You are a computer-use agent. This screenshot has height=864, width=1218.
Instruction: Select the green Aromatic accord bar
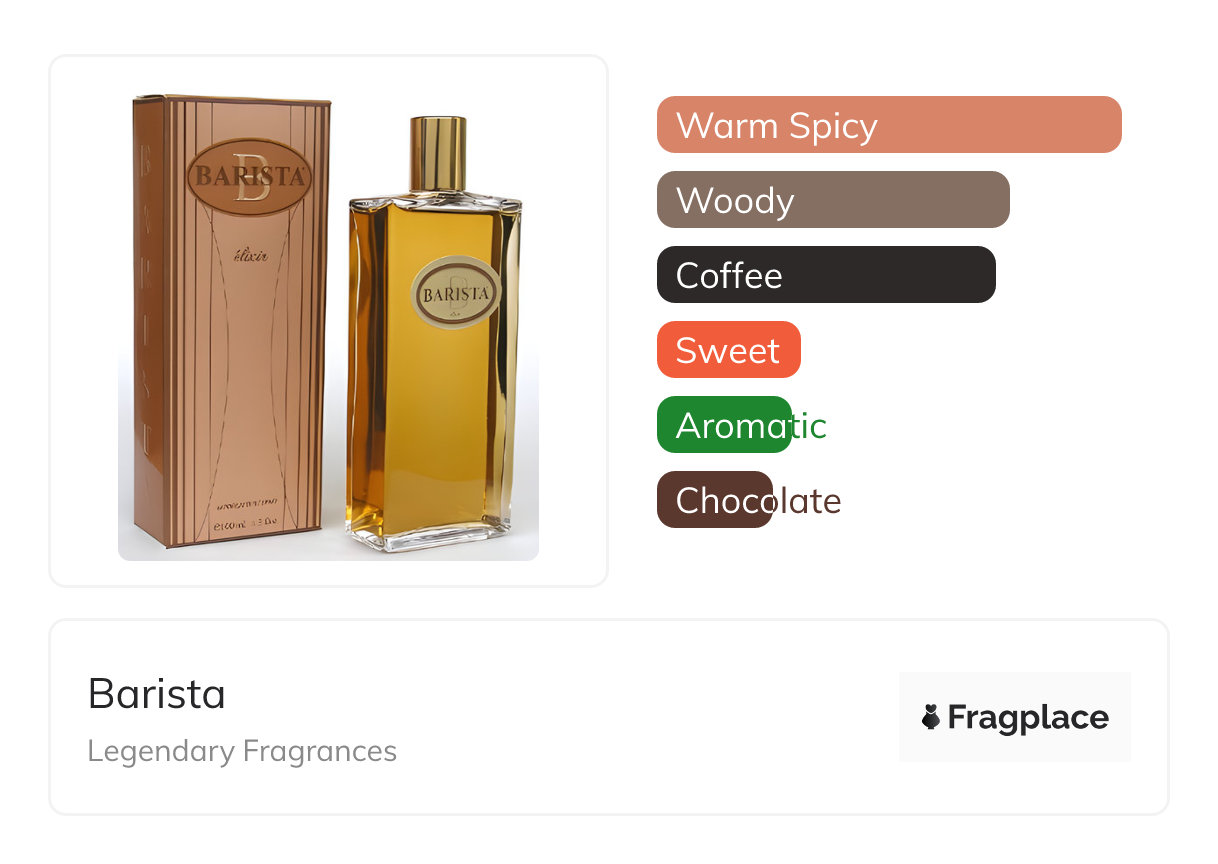(x=724, y=425)
